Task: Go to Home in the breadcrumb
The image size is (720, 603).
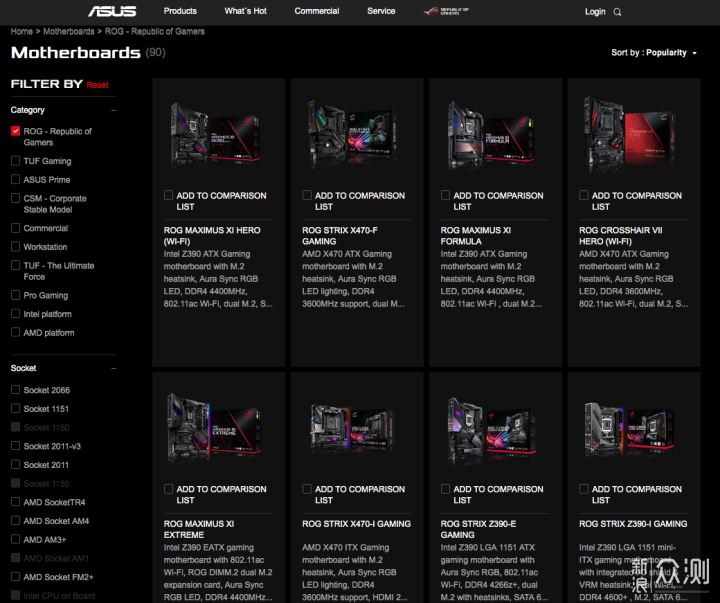Action: pos(22,31)
